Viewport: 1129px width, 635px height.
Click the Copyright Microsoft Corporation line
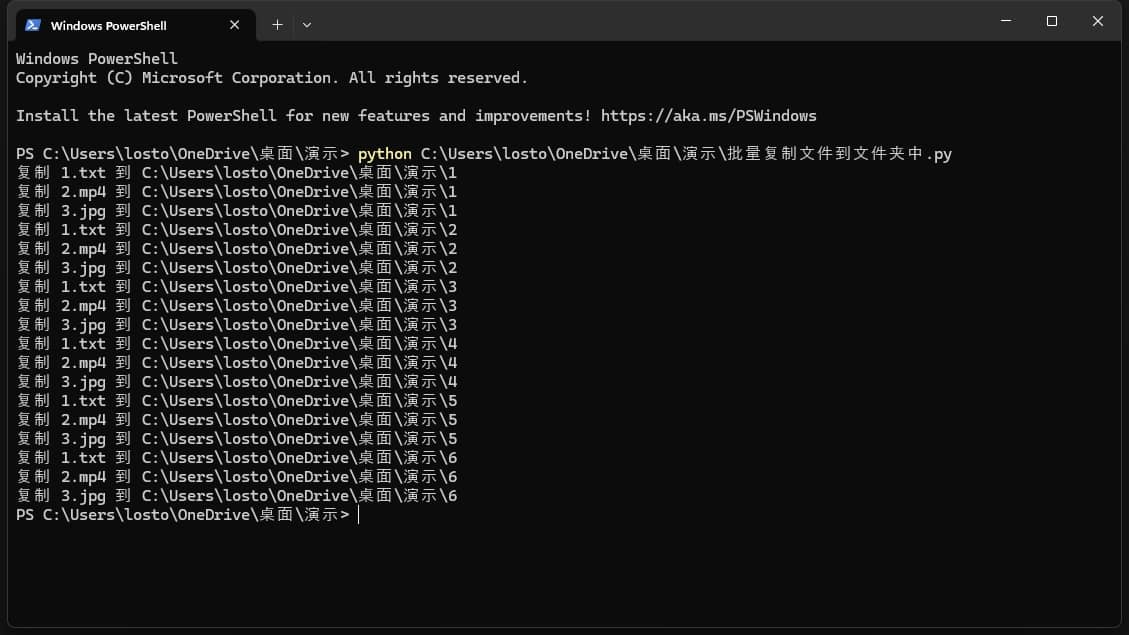(271, 78)
